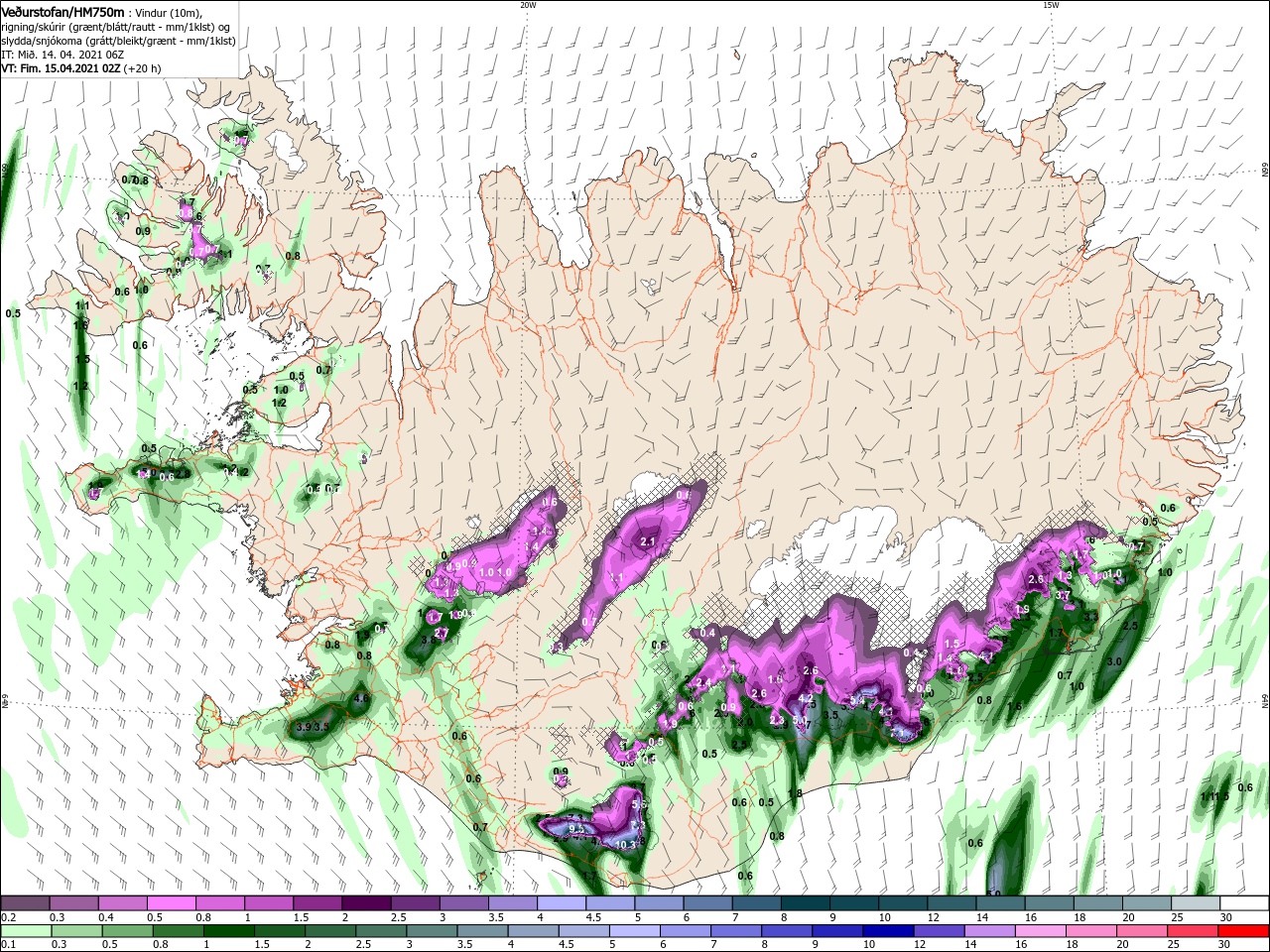Click the 4.6 precipitation value on Reykjanes

[362, 699]
